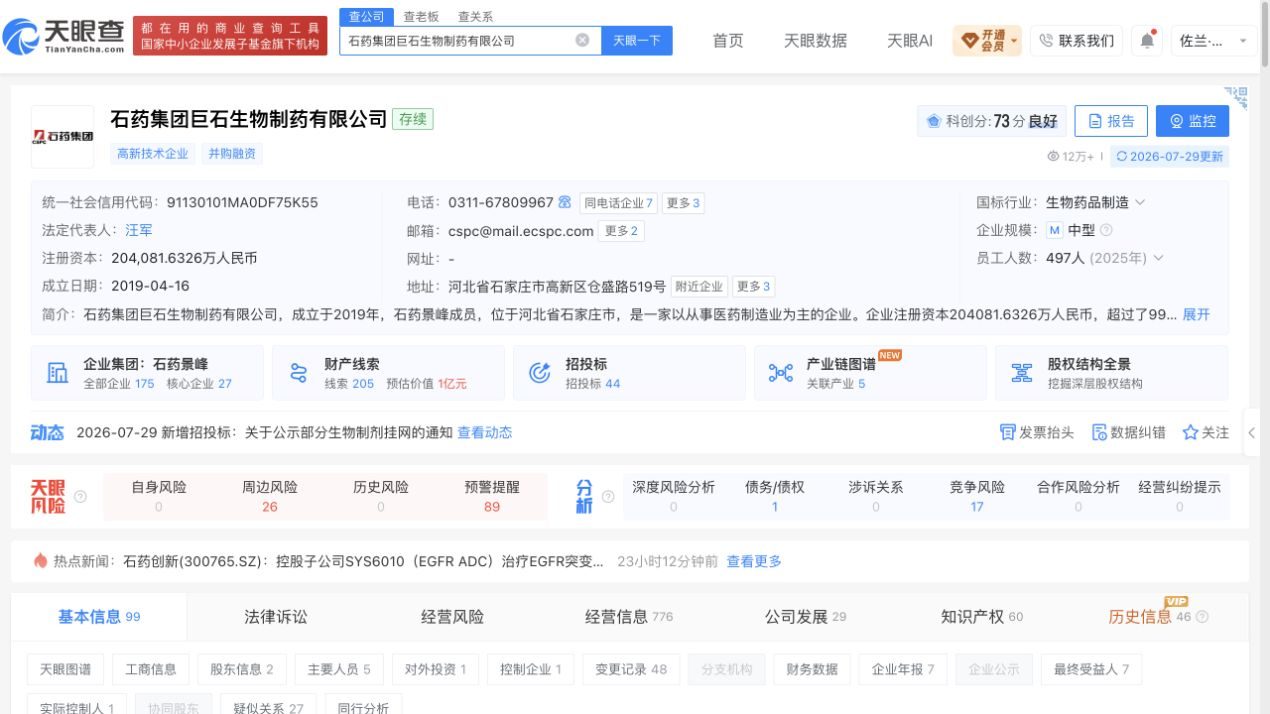Select the 查关系 search tab
Image resolution: width=1270 pixels, height=714 pixels.
[x=475, y=17]
